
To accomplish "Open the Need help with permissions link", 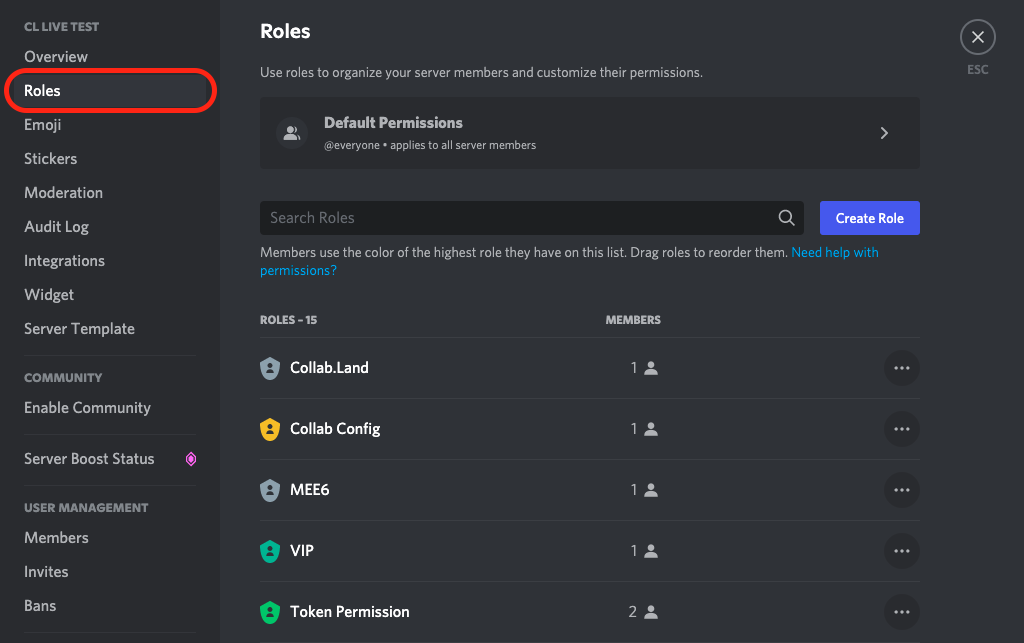I will 835,252.
